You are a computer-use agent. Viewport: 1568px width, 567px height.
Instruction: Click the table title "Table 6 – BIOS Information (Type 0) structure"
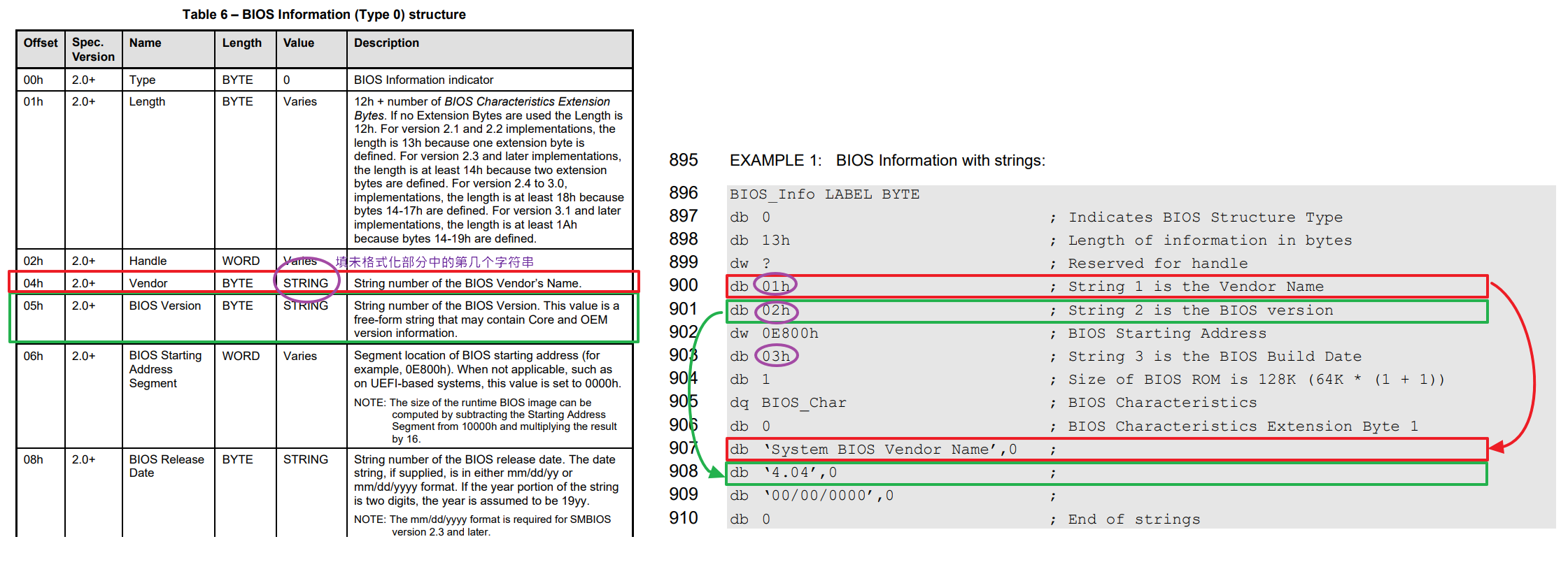tap(324, 15)
